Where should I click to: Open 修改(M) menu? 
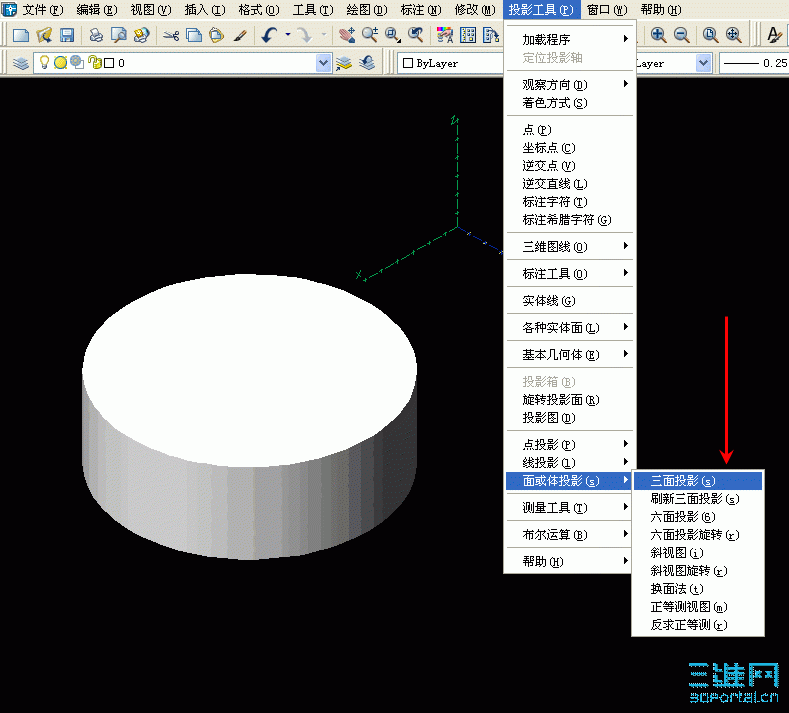coord(475,10)
